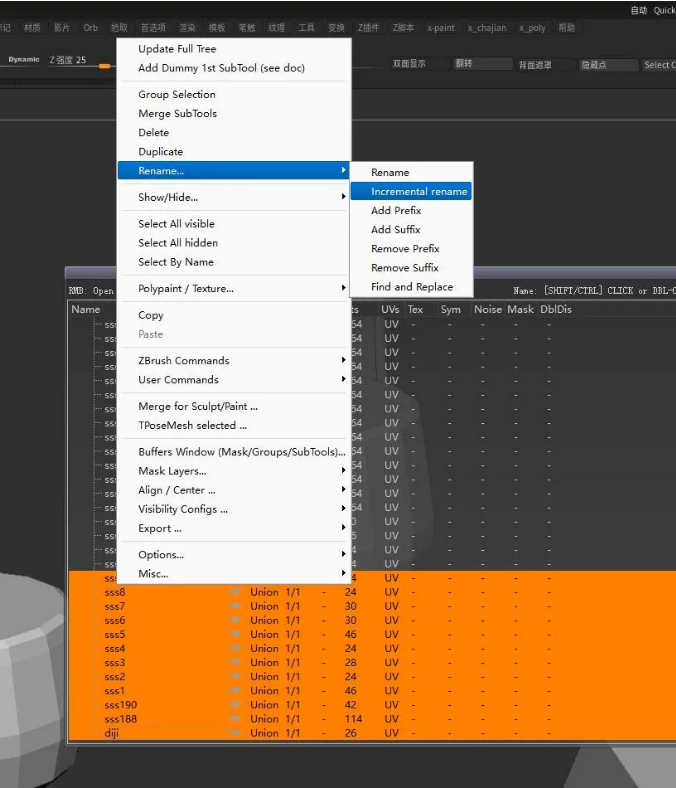Select the sss188 subtool name
The height and width of the screenshot is (788, 676).
coord(121,719)
